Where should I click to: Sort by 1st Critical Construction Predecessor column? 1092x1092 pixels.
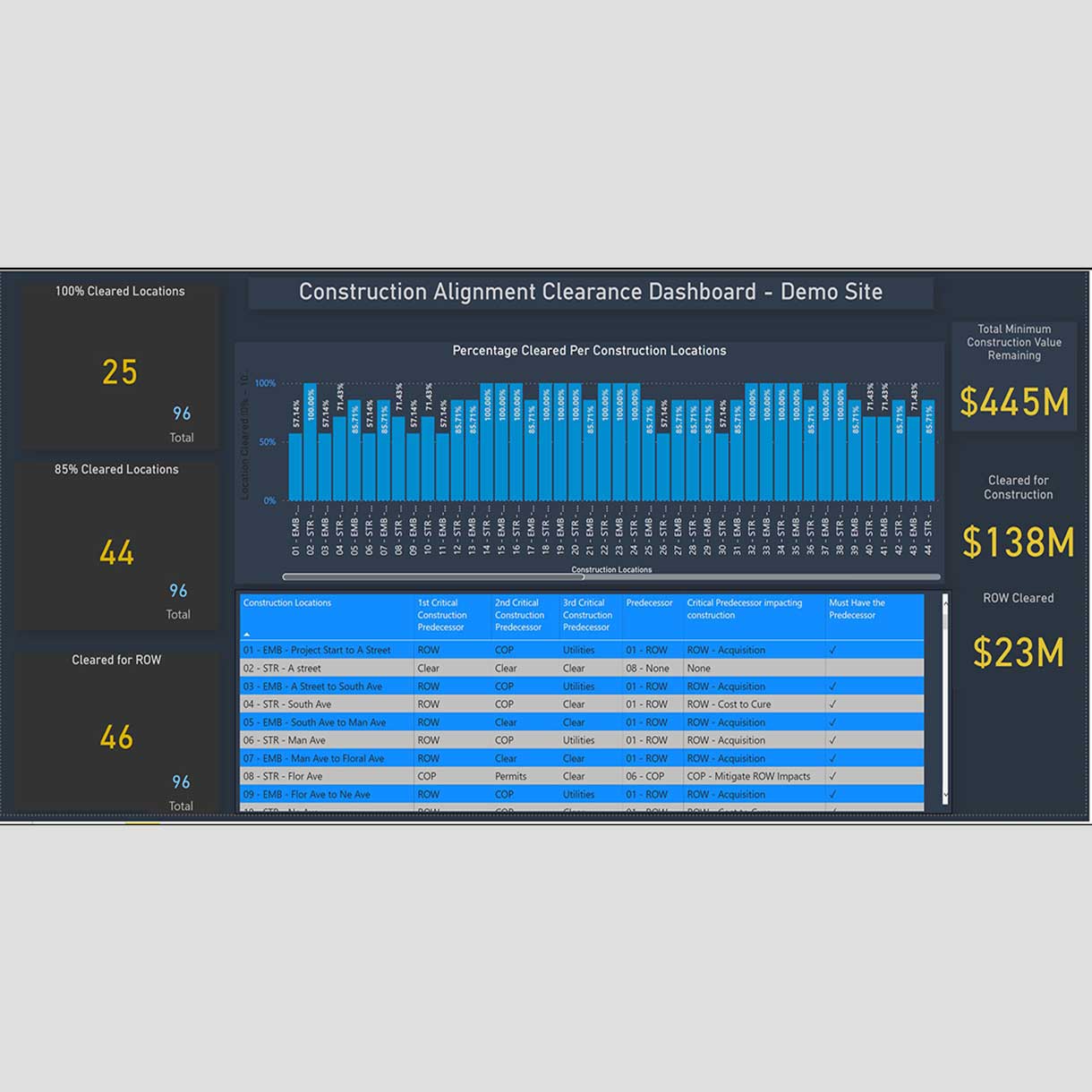(442, 615)
